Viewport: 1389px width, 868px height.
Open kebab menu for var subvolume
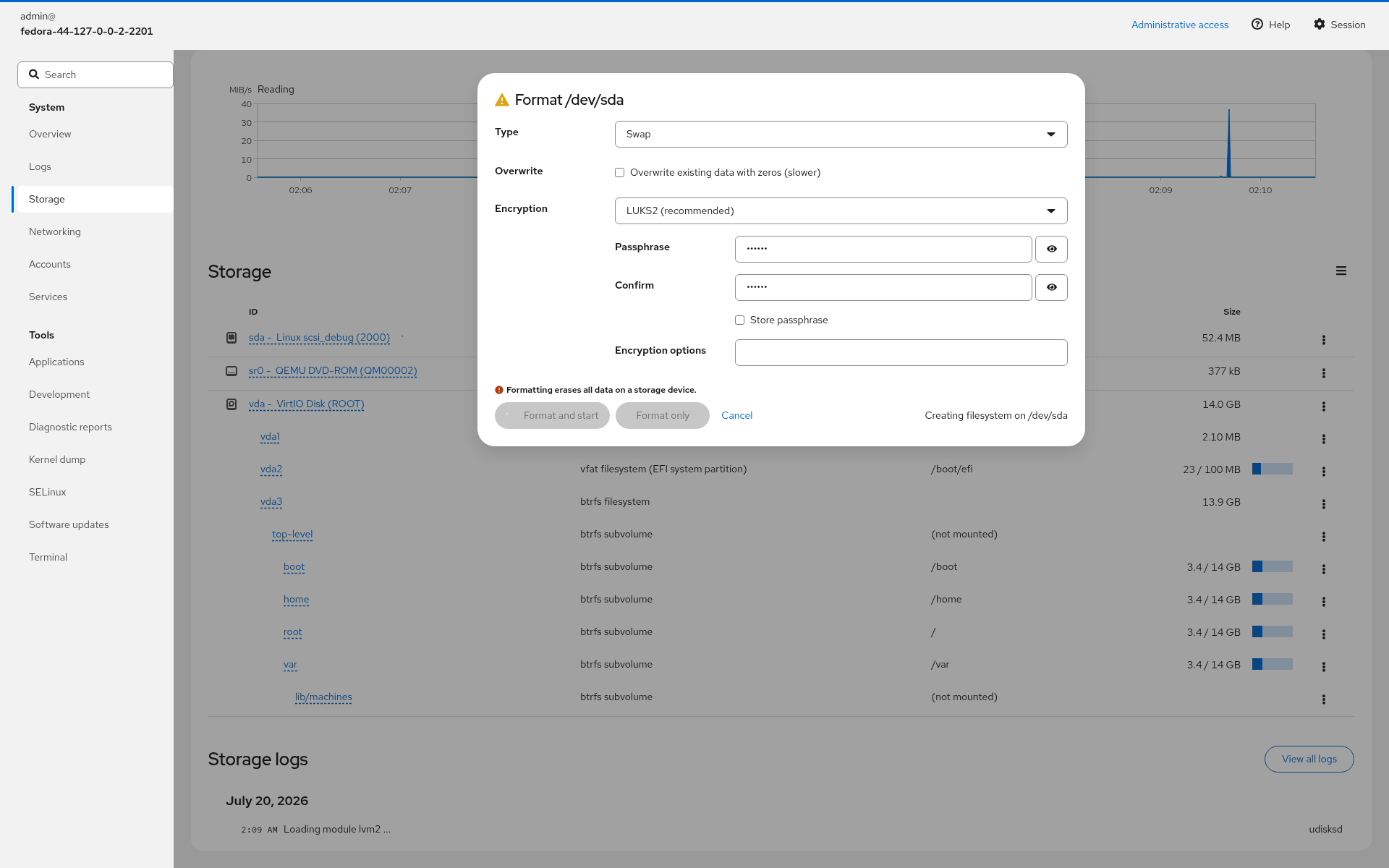(x=1323, y=666)
